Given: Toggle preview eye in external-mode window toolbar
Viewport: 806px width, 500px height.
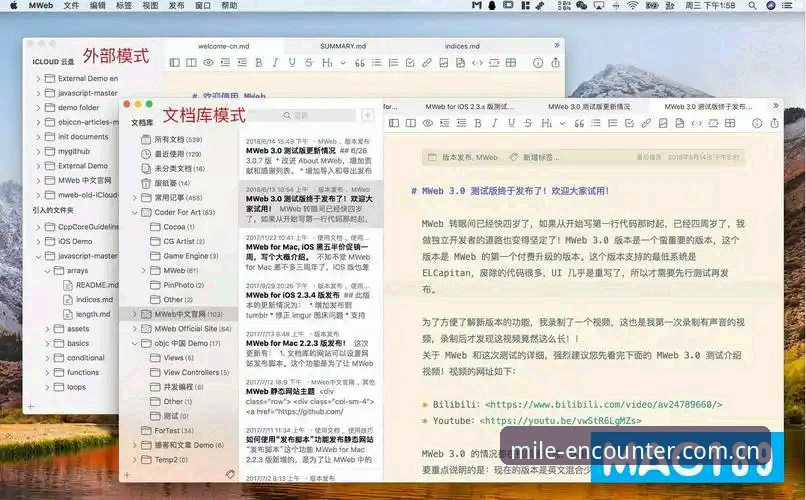Looking at the screenshot, I should 208,63.
